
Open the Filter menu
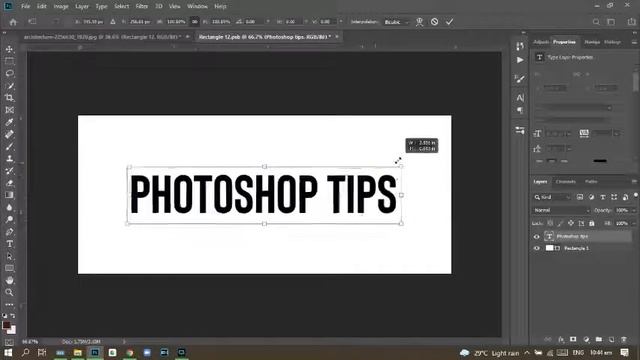tap(142, 6)
